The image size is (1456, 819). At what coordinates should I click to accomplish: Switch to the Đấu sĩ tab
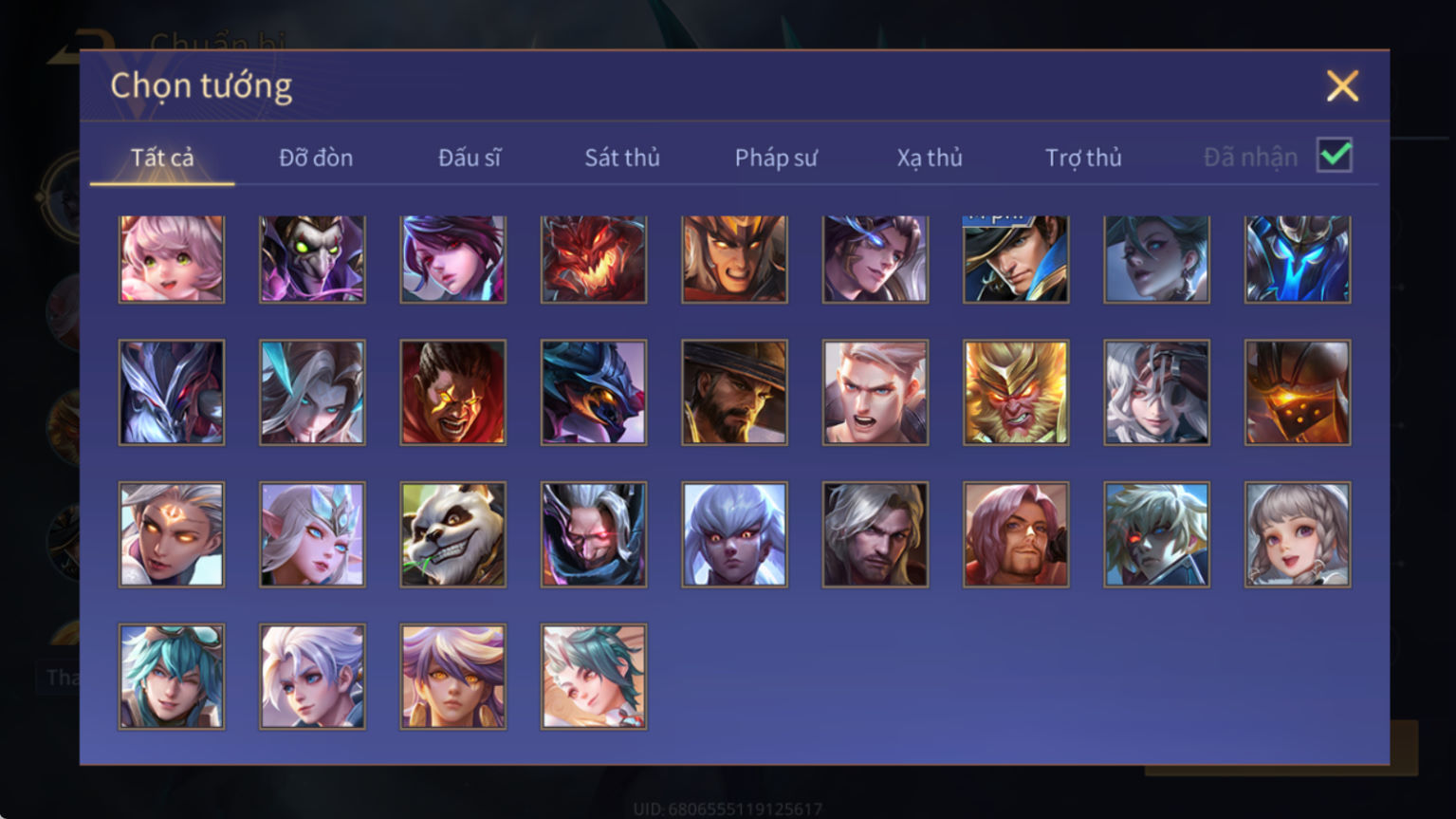tap(470, 158)
